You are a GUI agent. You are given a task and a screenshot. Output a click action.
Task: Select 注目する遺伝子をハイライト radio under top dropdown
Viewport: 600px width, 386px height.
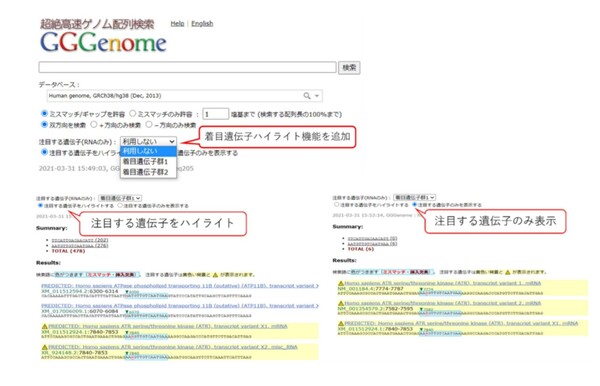(x=44, y=152)
